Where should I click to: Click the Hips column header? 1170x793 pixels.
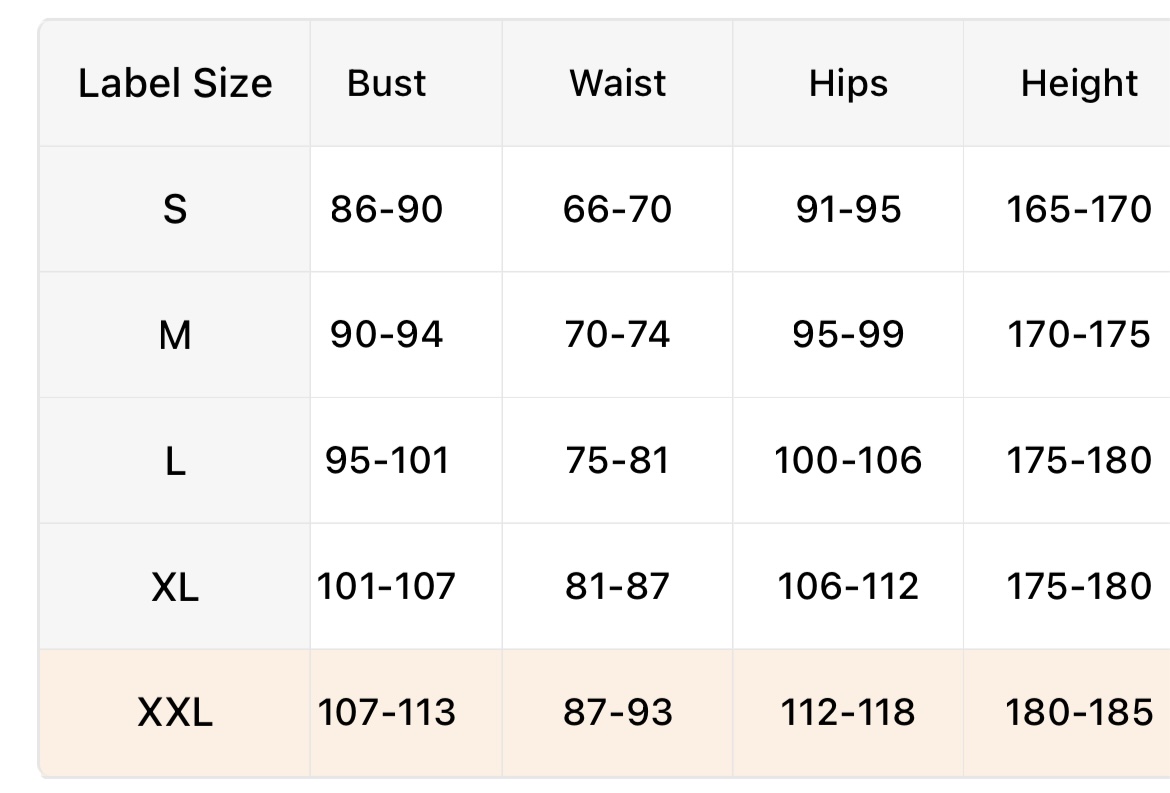(848, 83)
